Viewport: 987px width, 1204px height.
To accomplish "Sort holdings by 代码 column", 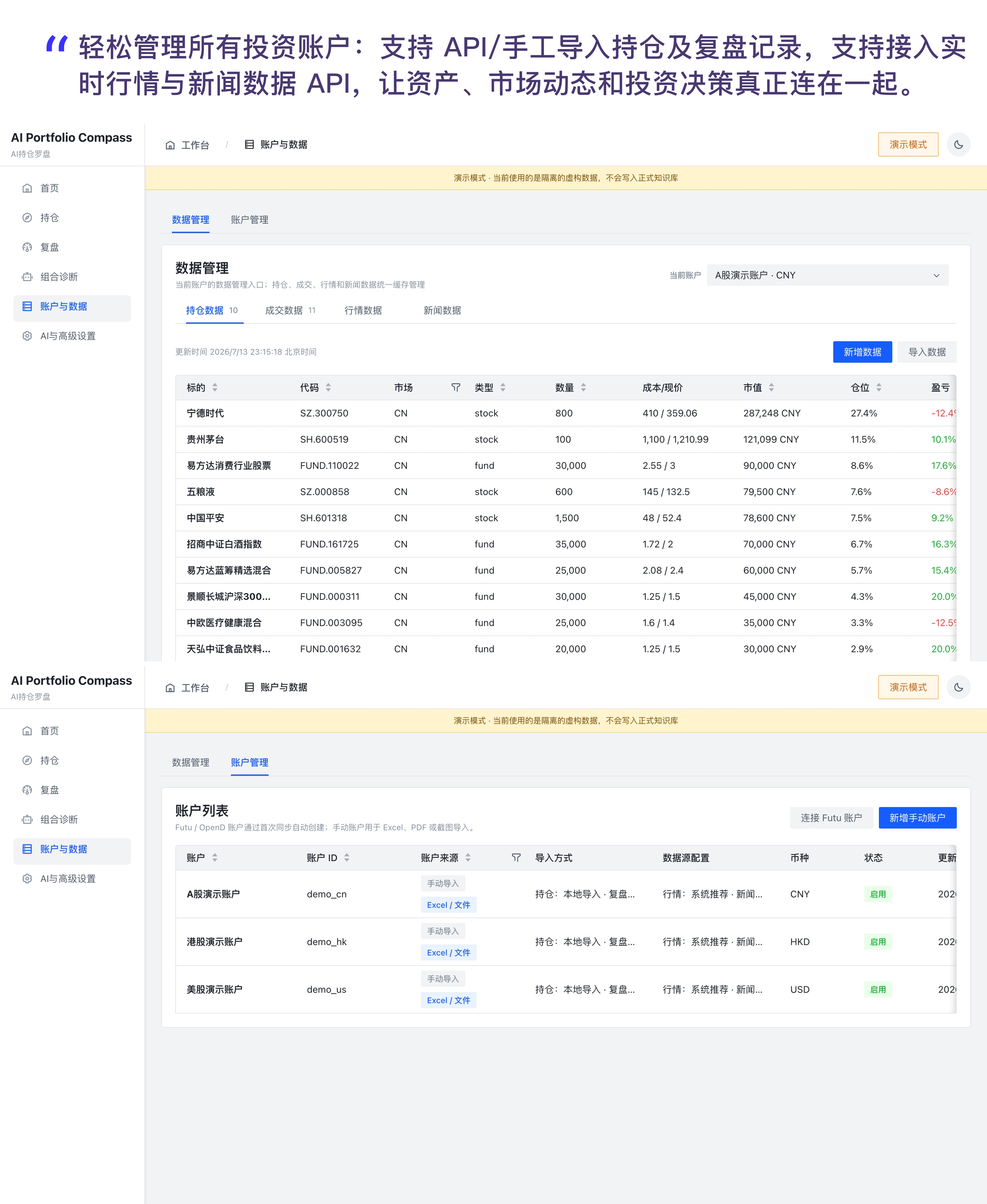I will [328, 387].
